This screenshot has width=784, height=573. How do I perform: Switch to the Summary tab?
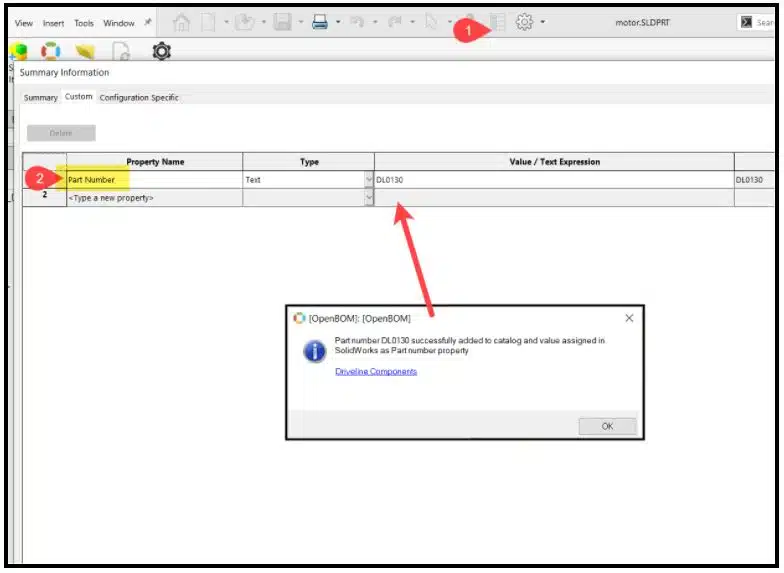pyautogui.click(x=40, y=98)
